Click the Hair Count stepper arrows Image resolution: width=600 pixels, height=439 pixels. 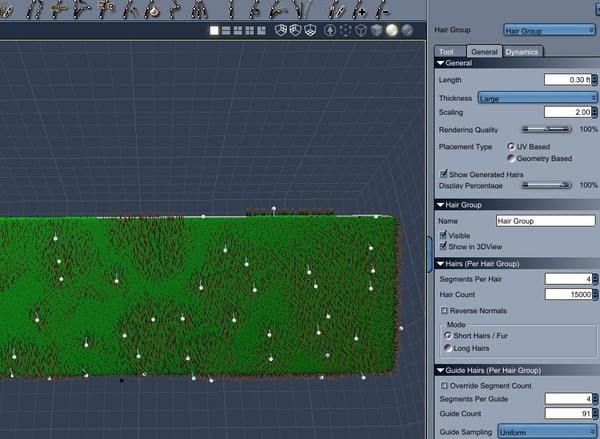pos(595,294)
